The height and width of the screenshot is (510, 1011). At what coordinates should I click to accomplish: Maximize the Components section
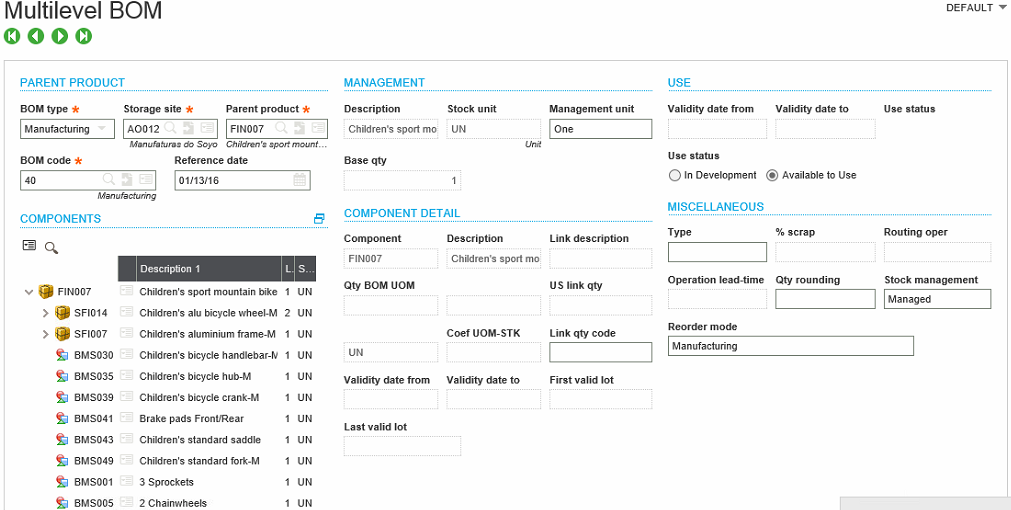pyautogui.click(x=319, y=219)
